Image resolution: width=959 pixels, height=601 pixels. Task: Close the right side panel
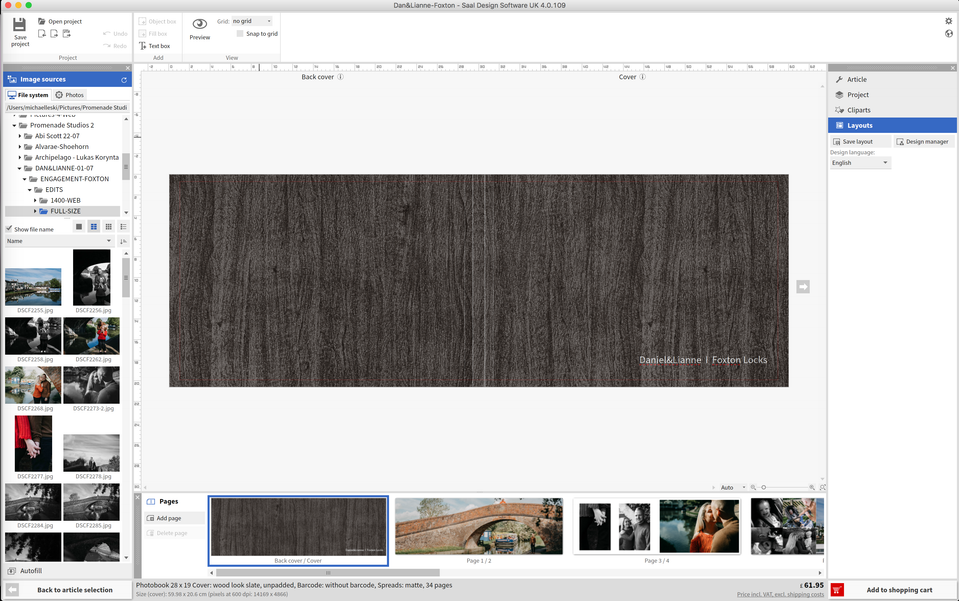(x=953, y=68)
